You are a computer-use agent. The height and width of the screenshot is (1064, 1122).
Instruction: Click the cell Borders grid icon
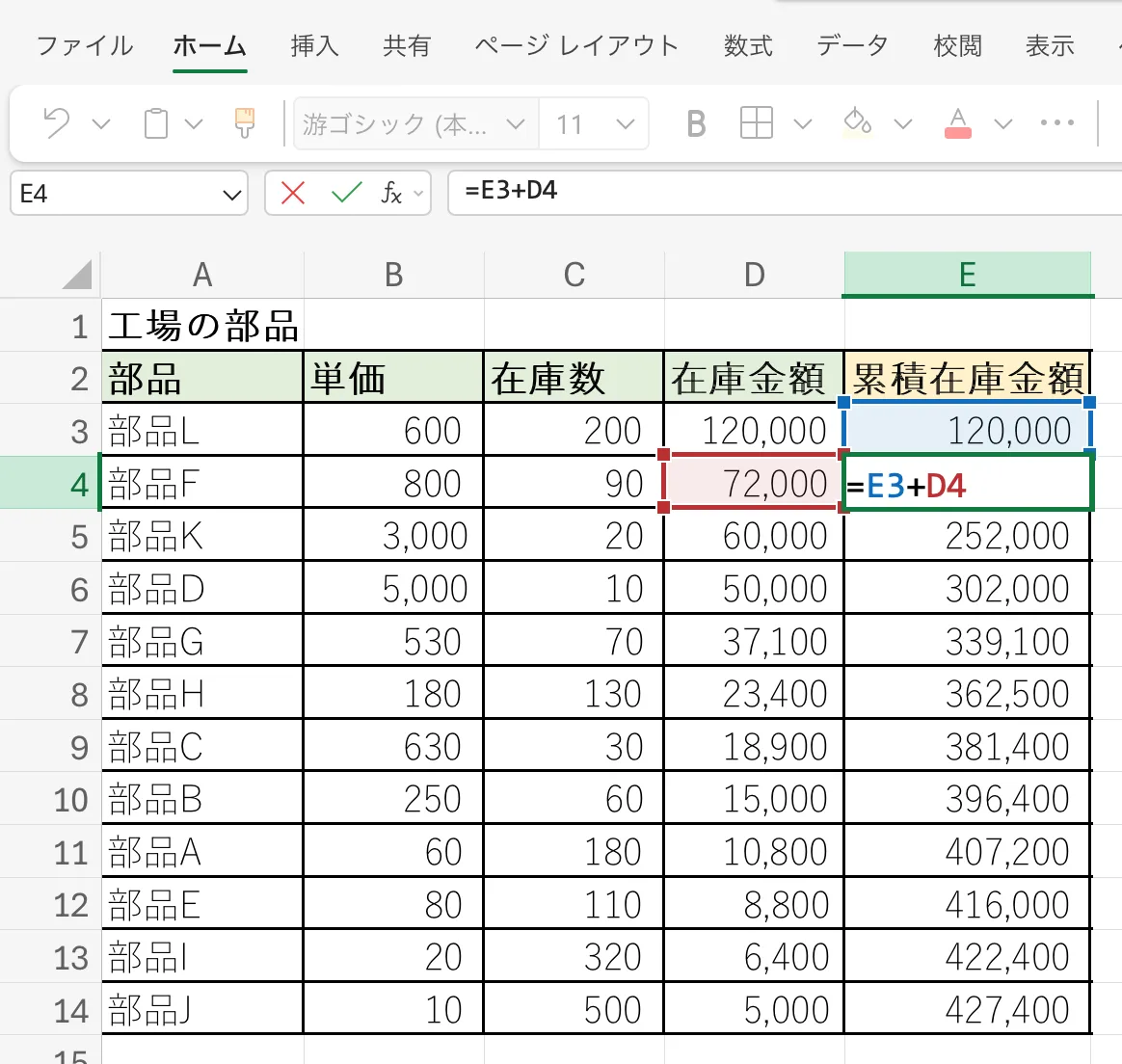(x=757, y=123)
